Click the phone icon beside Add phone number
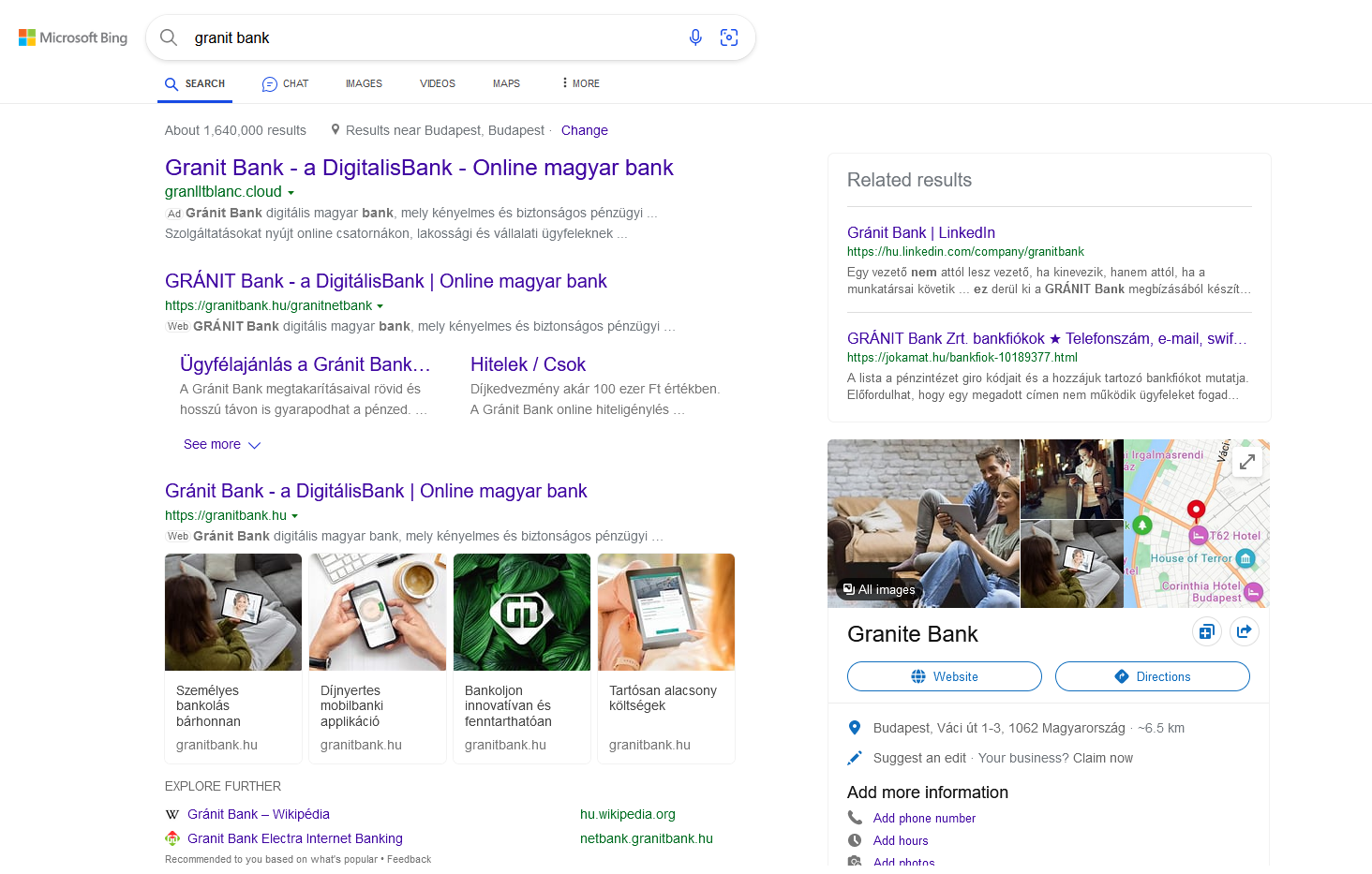 point(855,818)
